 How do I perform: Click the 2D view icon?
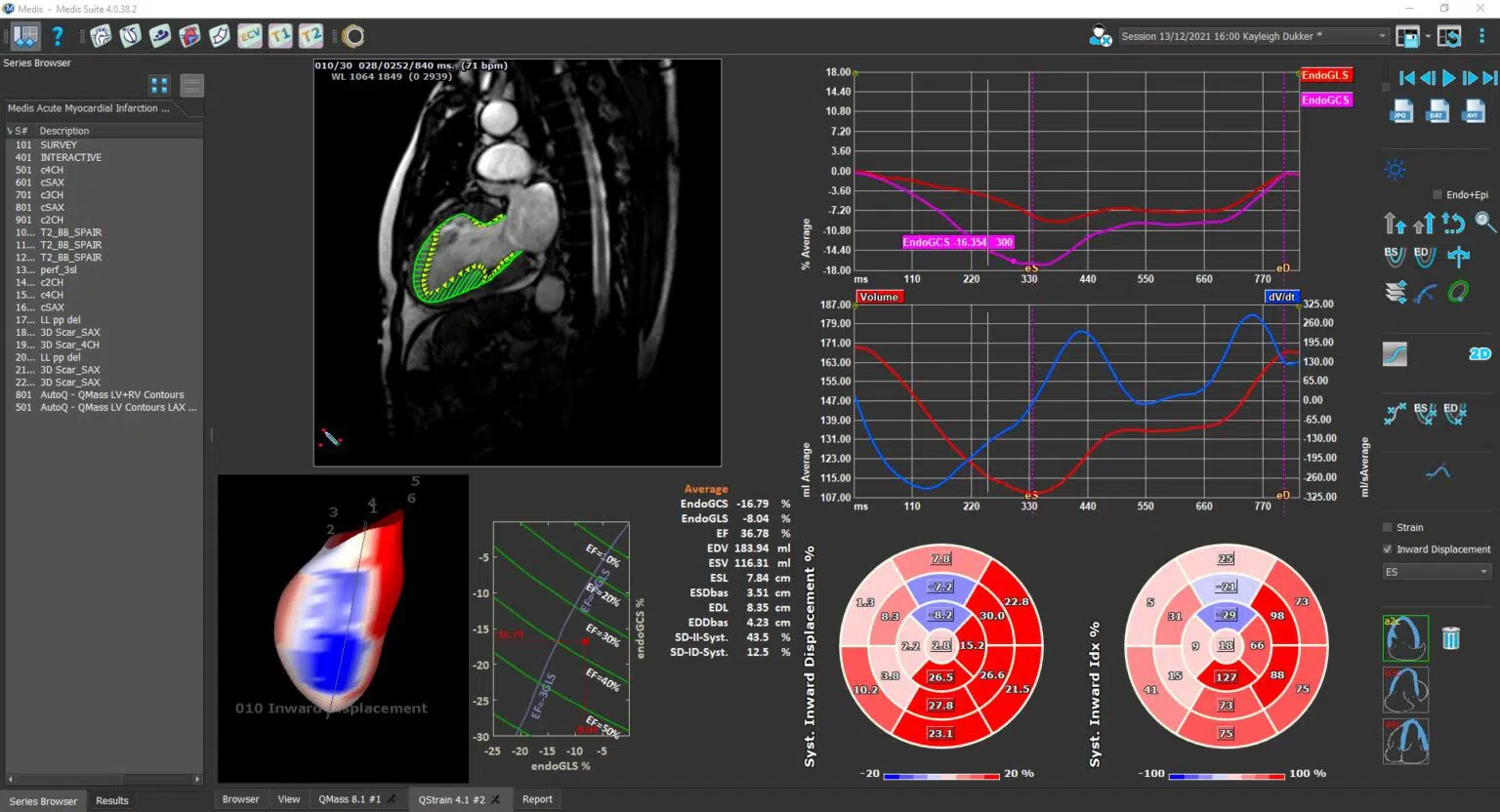pos(1479,354)
